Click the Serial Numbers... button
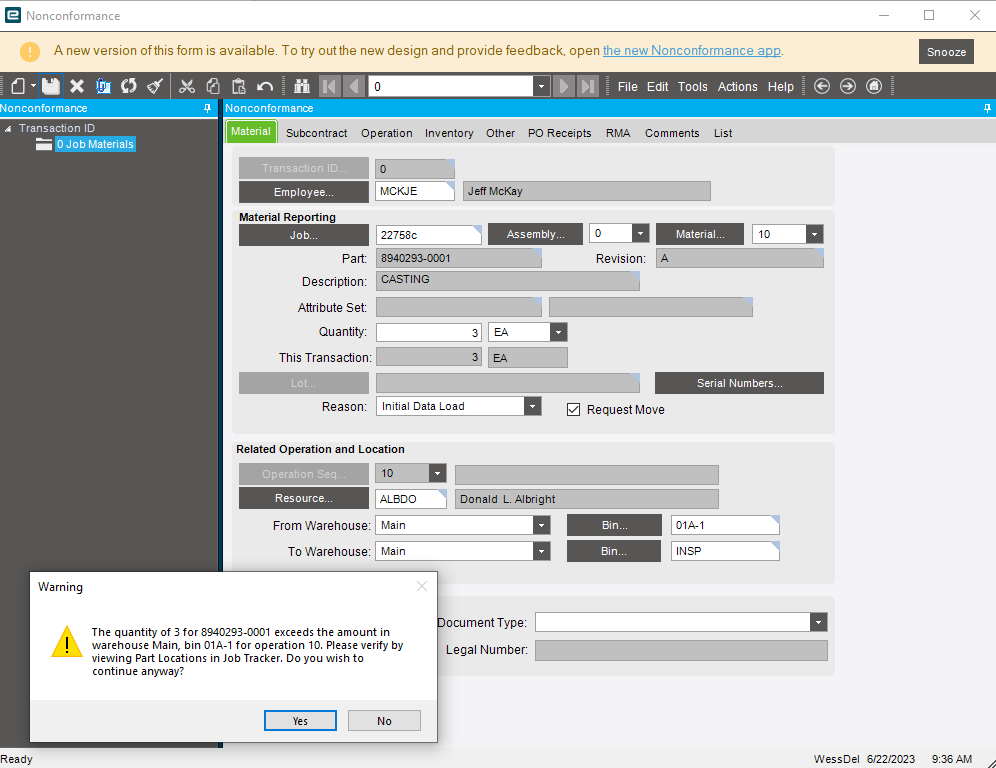Screen dimensions: 996x768 (x=739, y=383)
